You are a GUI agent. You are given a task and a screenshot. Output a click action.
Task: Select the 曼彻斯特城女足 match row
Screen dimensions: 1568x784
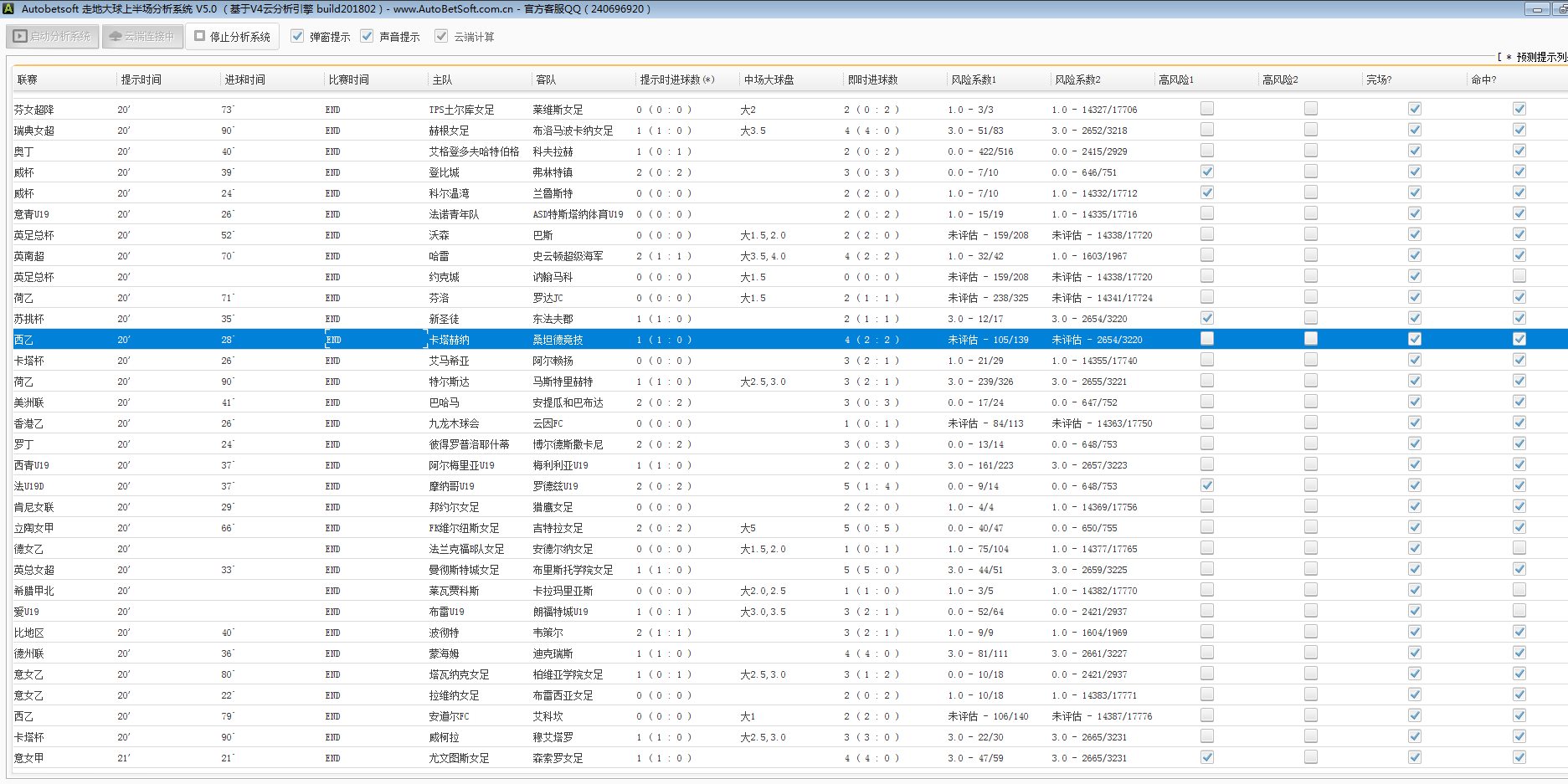tap(464, 570)
